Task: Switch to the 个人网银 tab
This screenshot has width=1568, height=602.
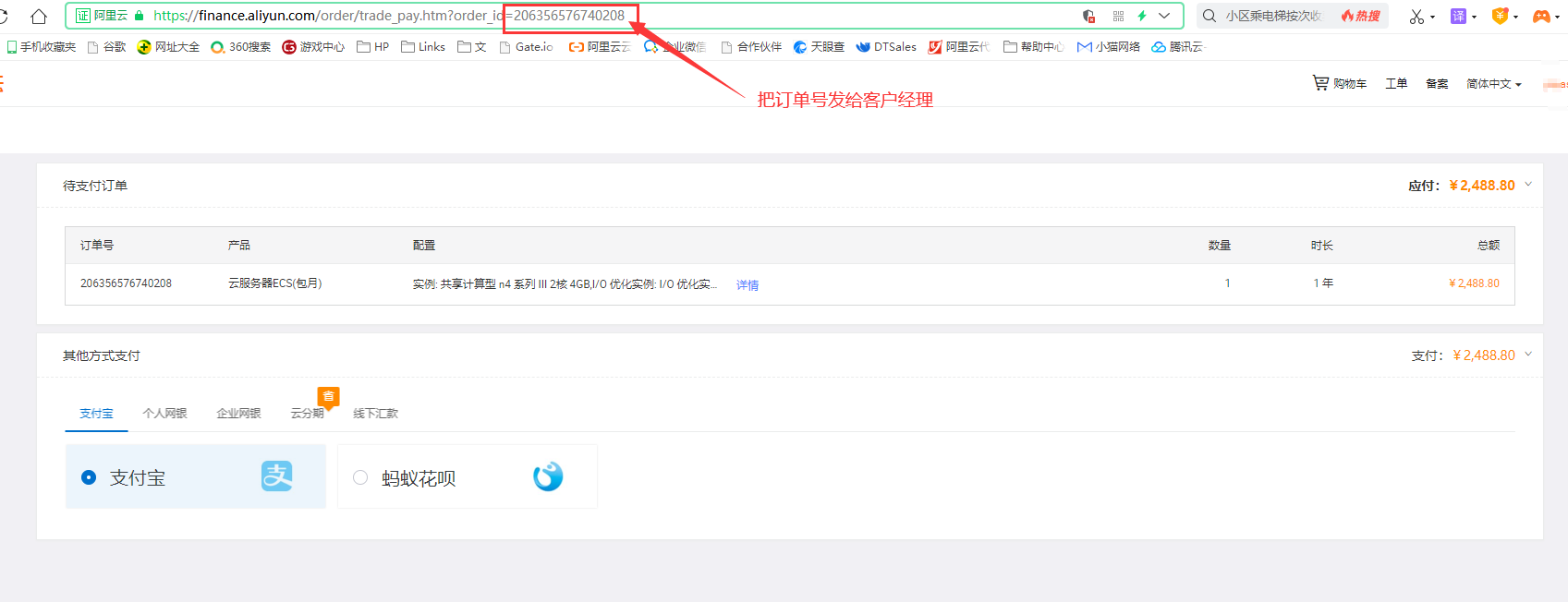Action: click(164, 414)
